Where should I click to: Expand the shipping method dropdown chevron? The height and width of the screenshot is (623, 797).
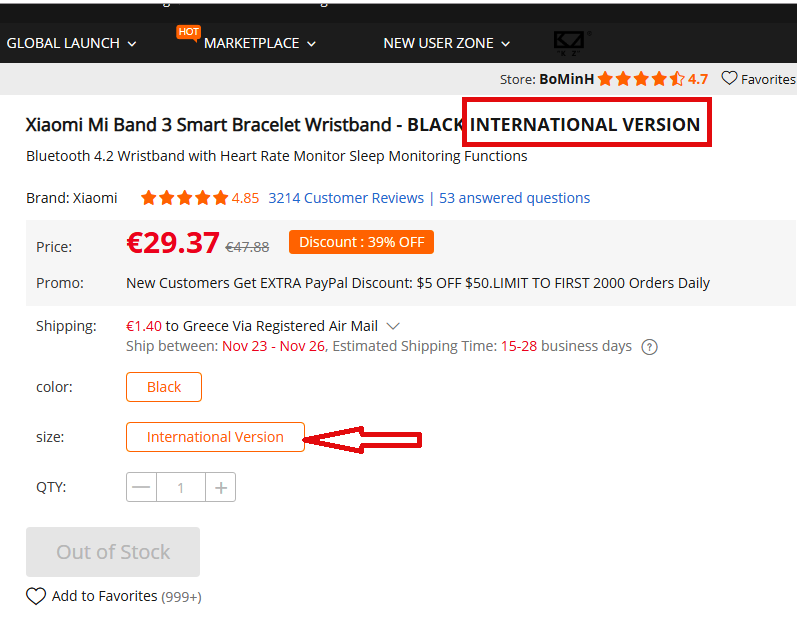393,326
